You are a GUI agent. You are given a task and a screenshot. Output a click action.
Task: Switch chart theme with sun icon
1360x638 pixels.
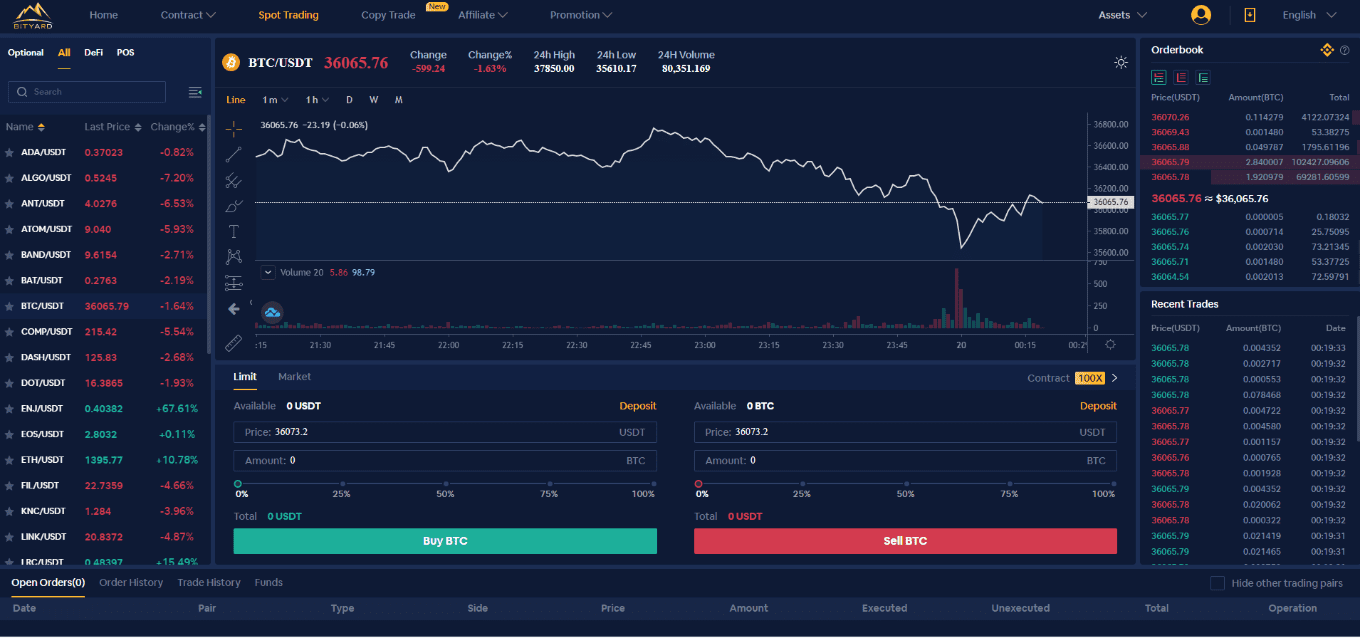pyautogui.click(x=1121, y=63)
